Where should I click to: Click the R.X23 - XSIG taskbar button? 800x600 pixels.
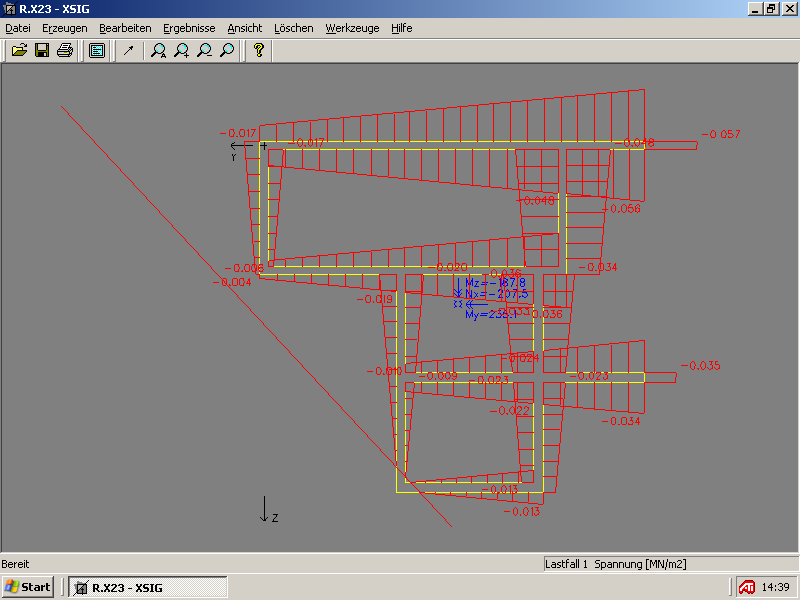(148, 587)
